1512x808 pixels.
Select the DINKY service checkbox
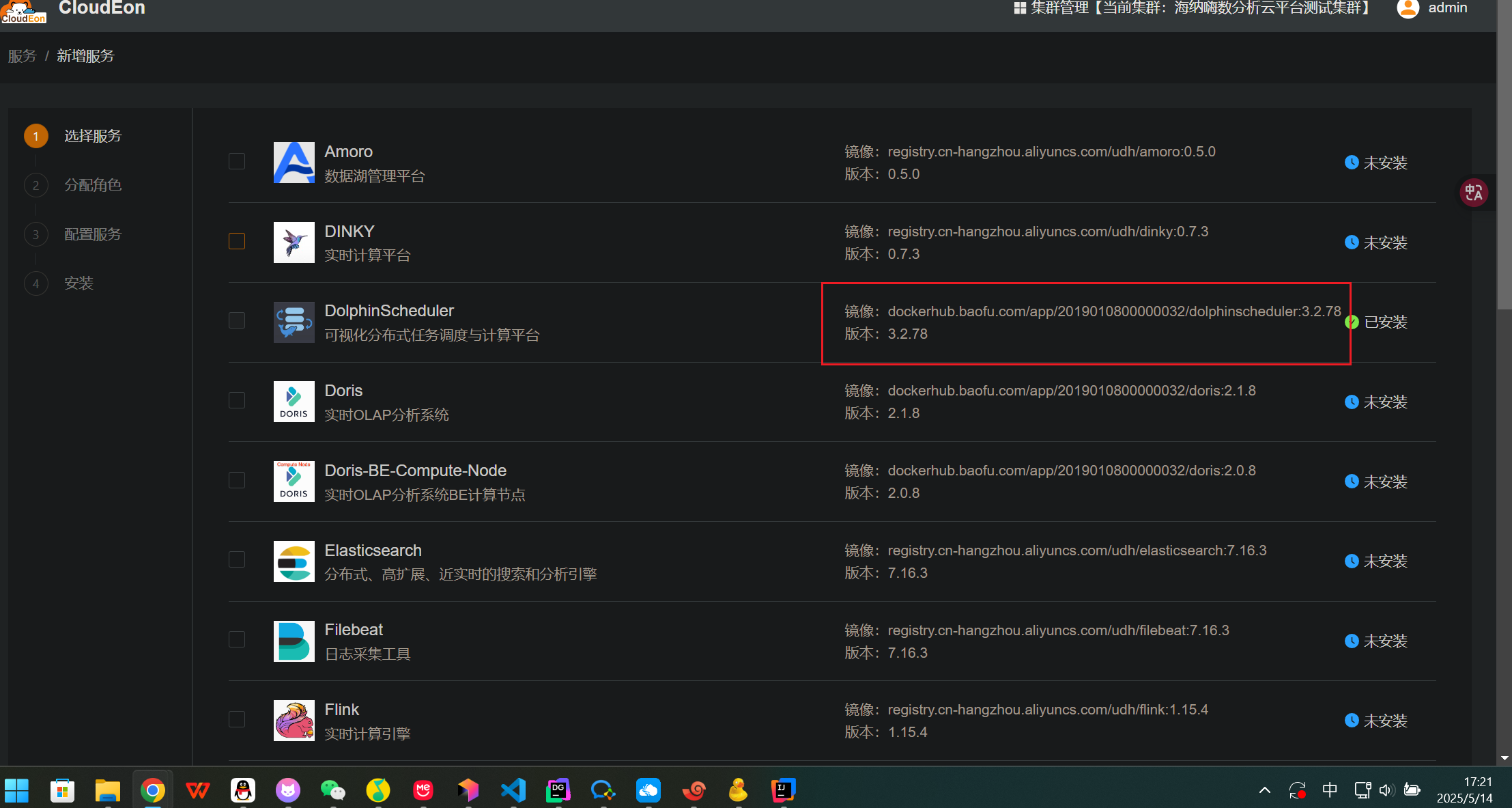[x=237, y=241]
